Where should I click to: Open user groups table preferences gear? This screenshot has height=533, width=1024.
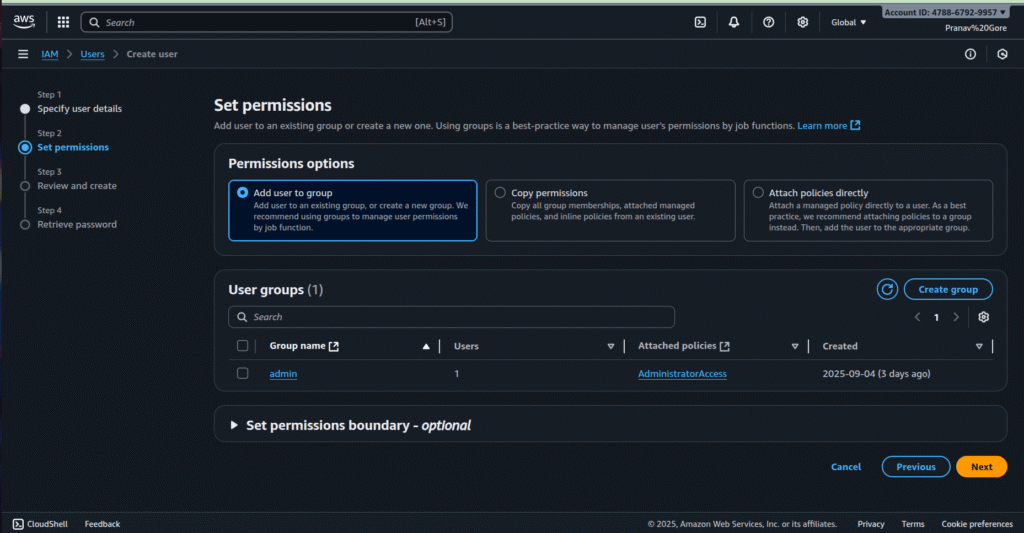(x=983, y=317)
